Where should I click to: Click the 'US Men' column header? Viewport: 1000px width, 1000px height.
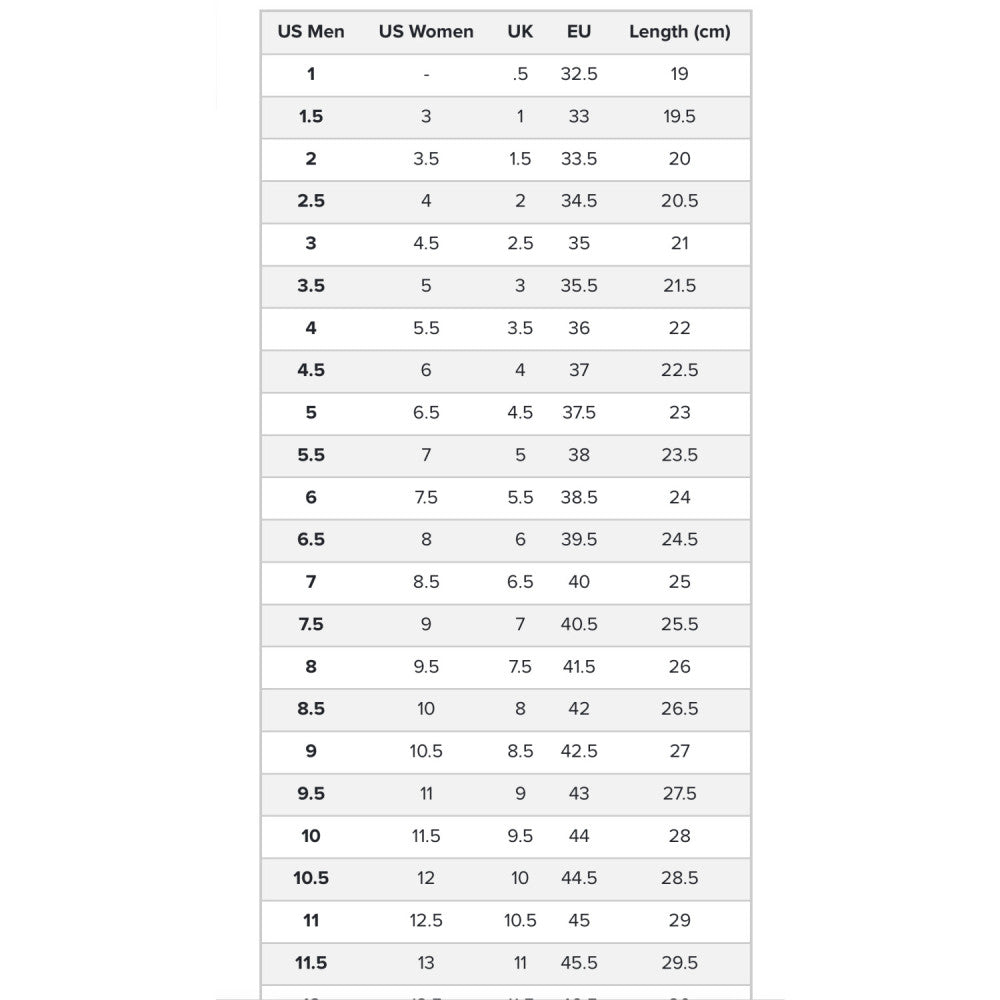311,32
